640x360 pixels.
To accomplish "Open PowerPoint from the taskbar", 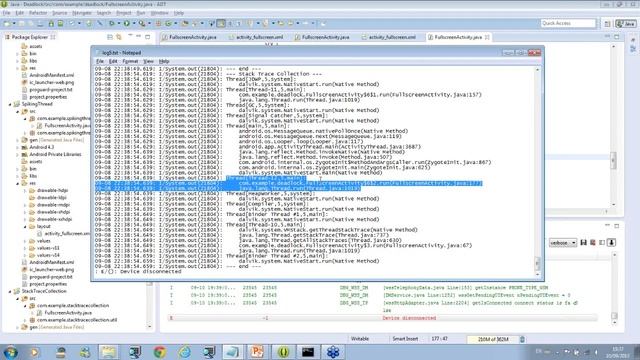I will pos(257,352).
